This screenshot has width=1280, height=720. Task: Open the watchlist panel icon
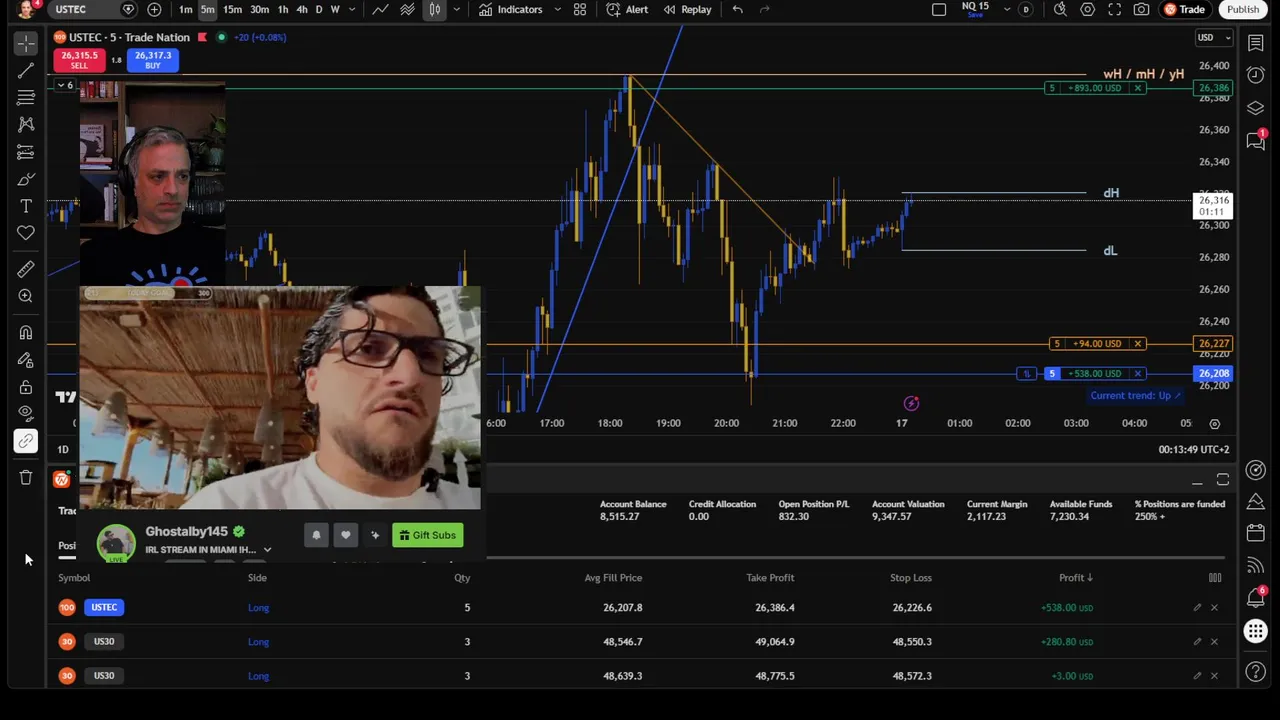pyautogui.click(x=1256, y=43)
